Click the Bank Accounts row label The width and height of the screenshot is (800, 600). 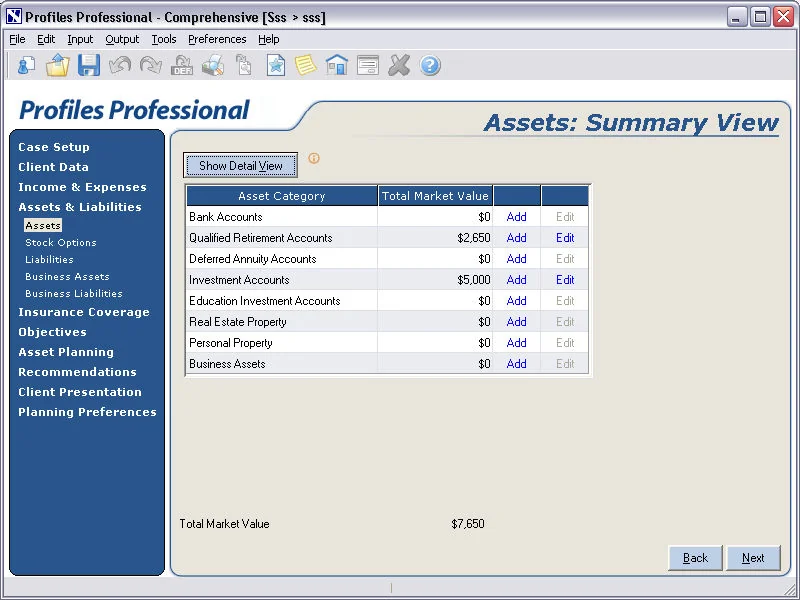(226, 217)
